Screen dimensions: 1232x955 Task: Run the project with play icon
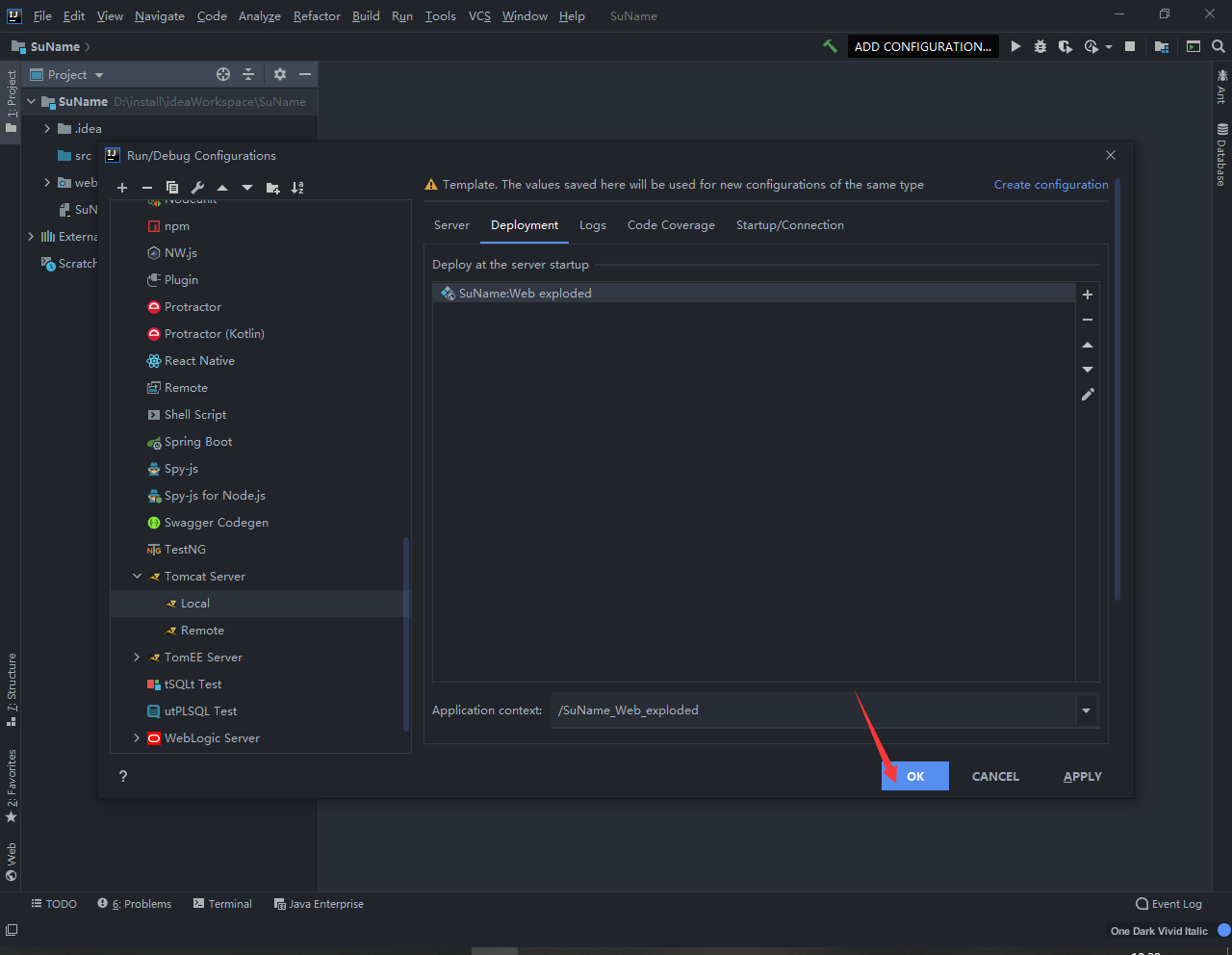[1015, 46]
